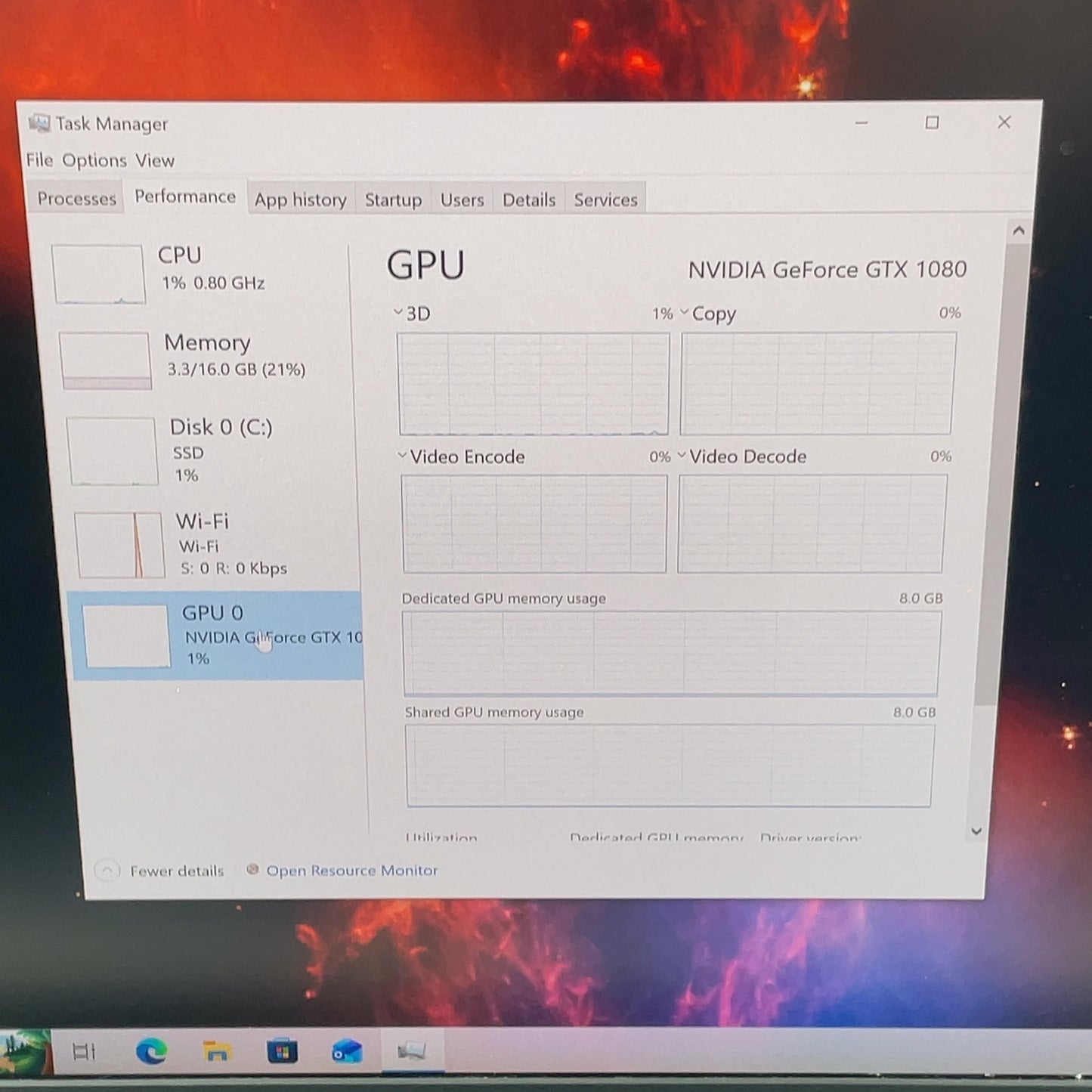Viewport: 1092px width, 1092px height.
Task: Open Resource Monitor link
Action: pos(351,871)
